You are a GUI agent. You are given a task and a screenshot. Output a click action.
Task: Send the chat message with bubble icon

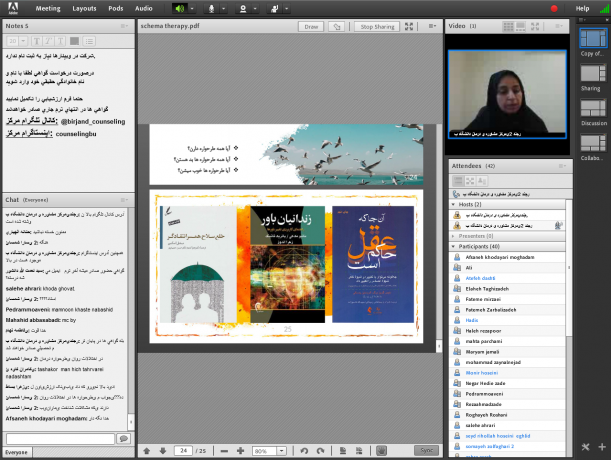coord(124,439)
